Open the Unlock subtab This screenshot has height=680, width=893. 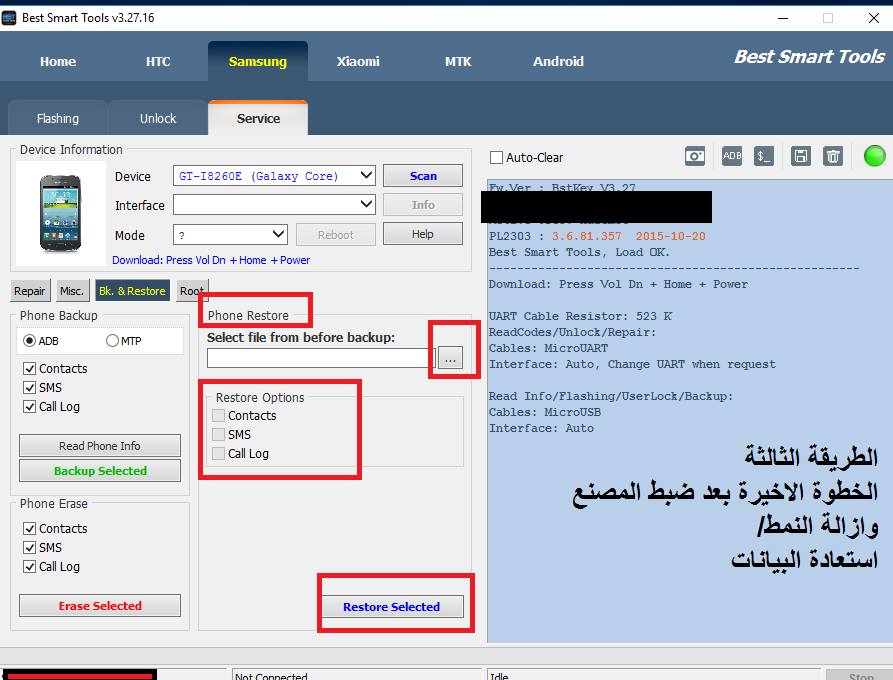158,118
